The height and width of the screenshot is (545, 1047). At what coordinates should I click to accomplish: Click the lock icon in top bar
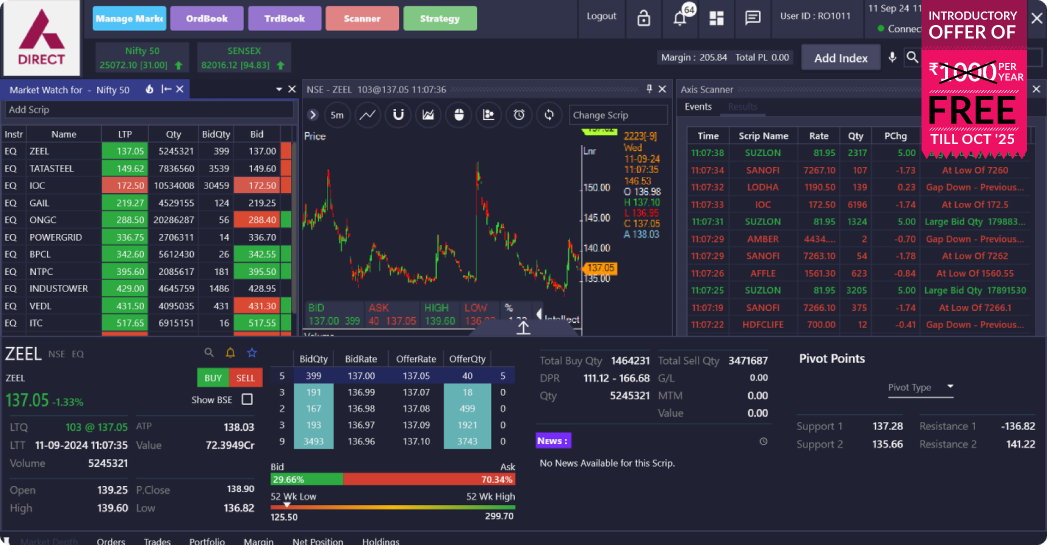643,18
